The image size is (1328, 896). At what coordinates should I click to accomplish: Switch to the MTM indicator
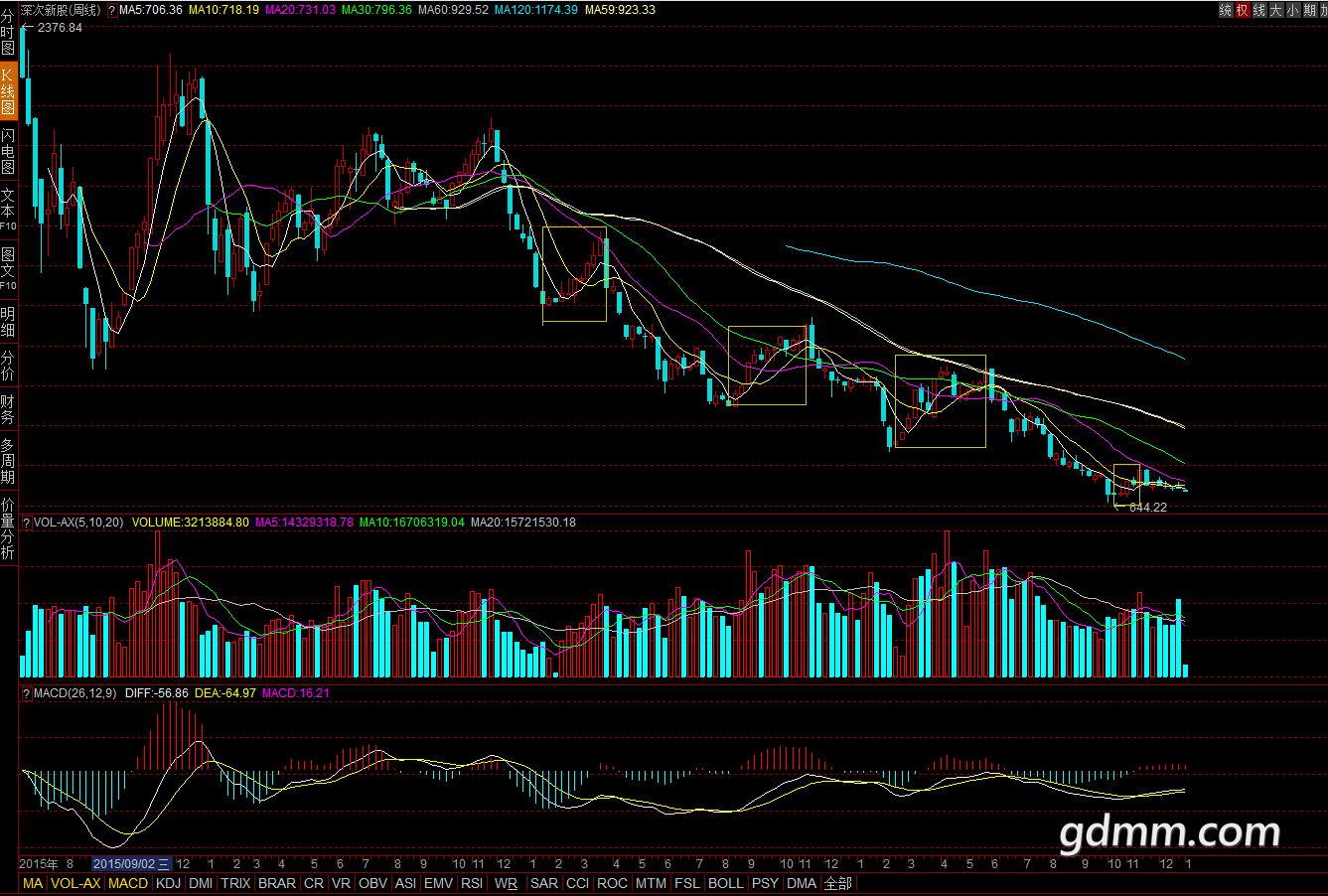click(652, 883)
